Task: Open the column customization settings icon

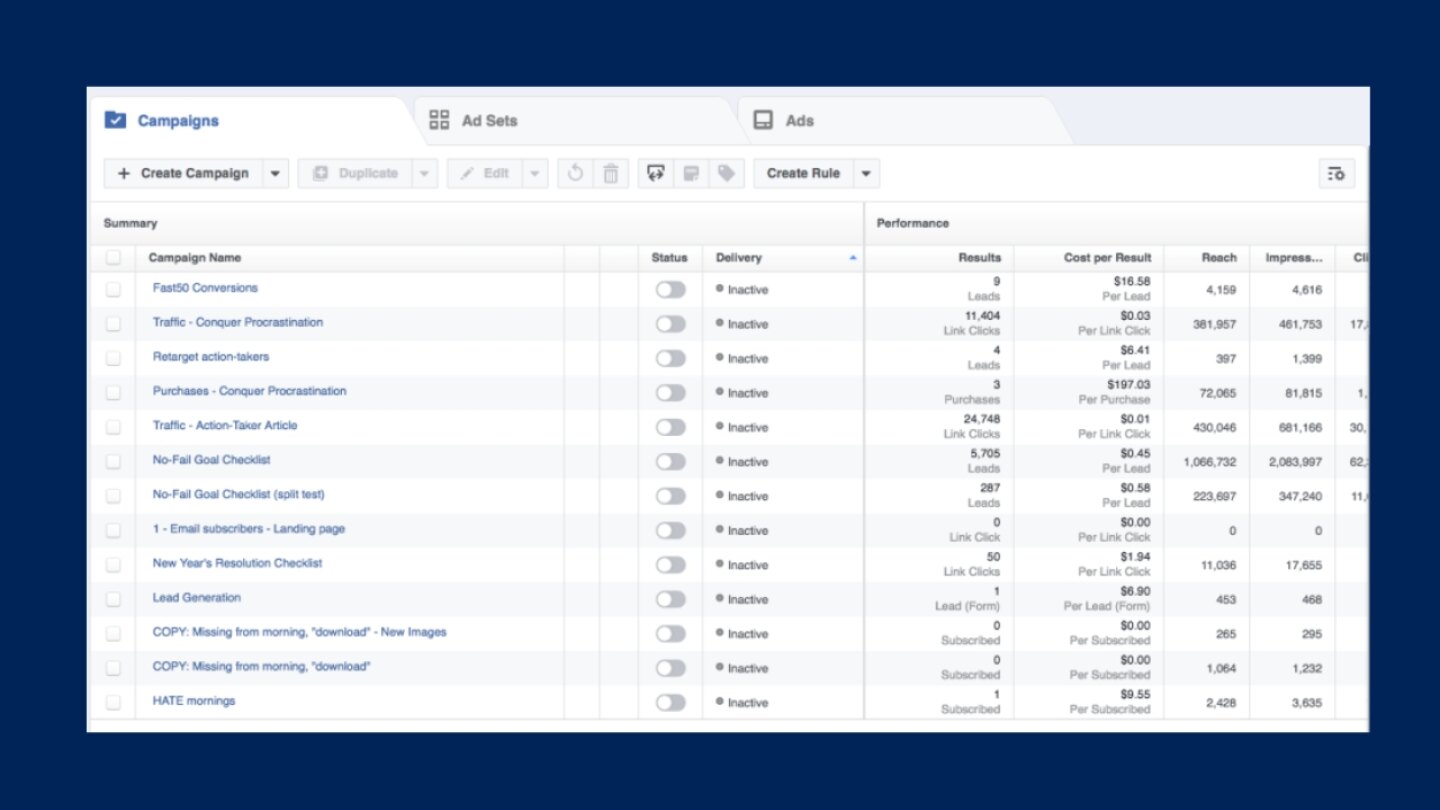Action: pos(1337,173)
